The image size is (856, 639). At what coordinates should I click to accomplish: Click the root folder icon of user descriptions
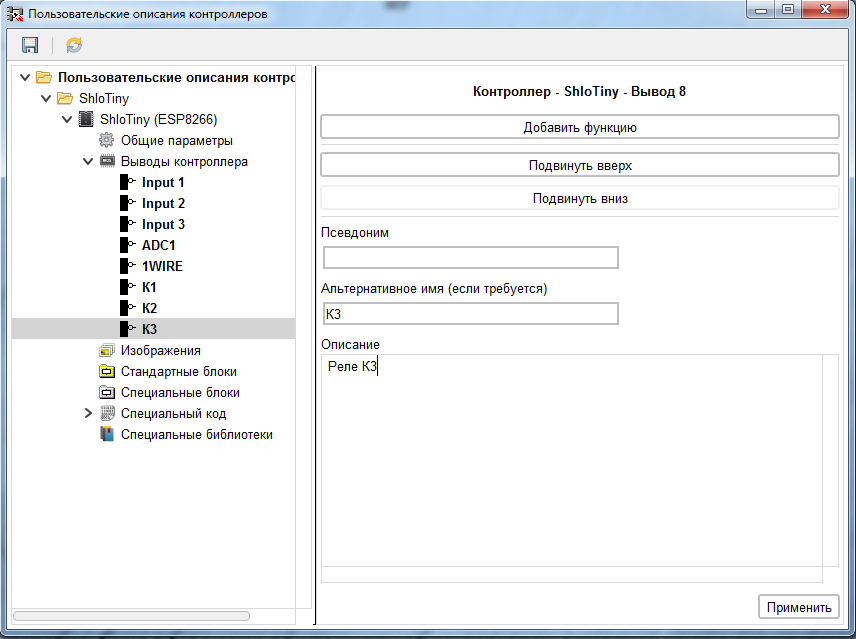click(x=44, y=77)
